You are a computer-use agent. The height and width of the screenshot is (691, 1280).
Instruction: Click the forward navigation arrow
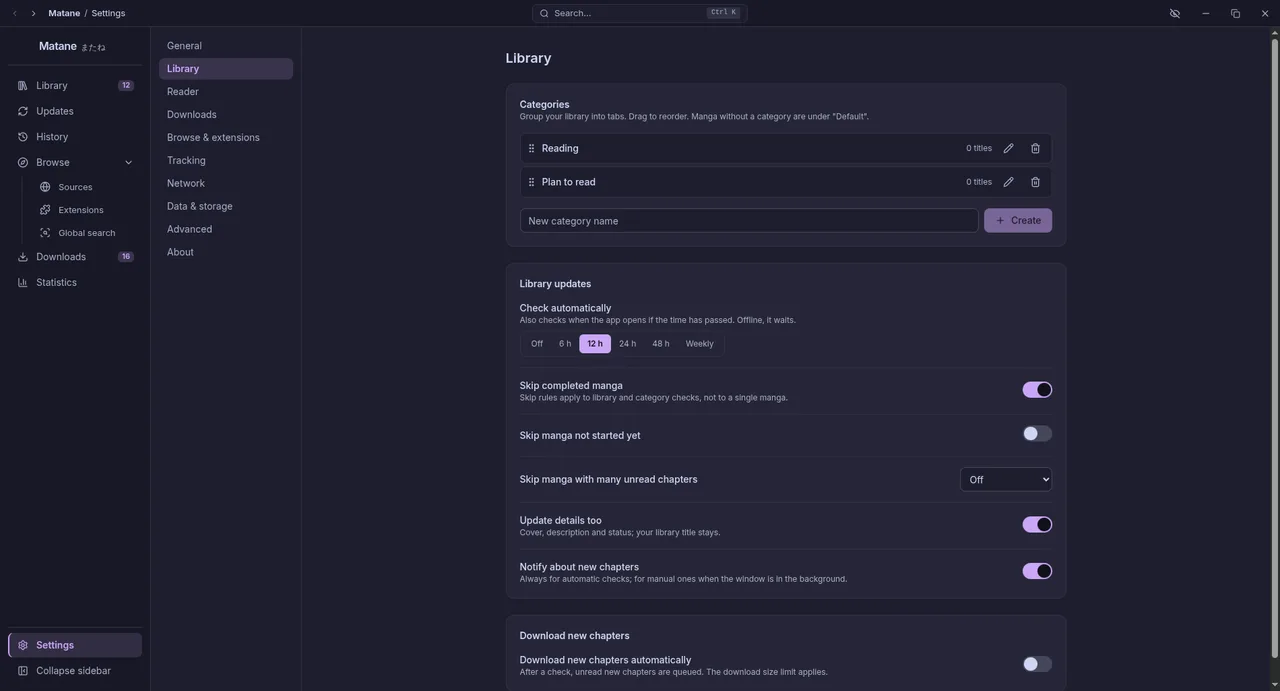click(x=33, y=13)
